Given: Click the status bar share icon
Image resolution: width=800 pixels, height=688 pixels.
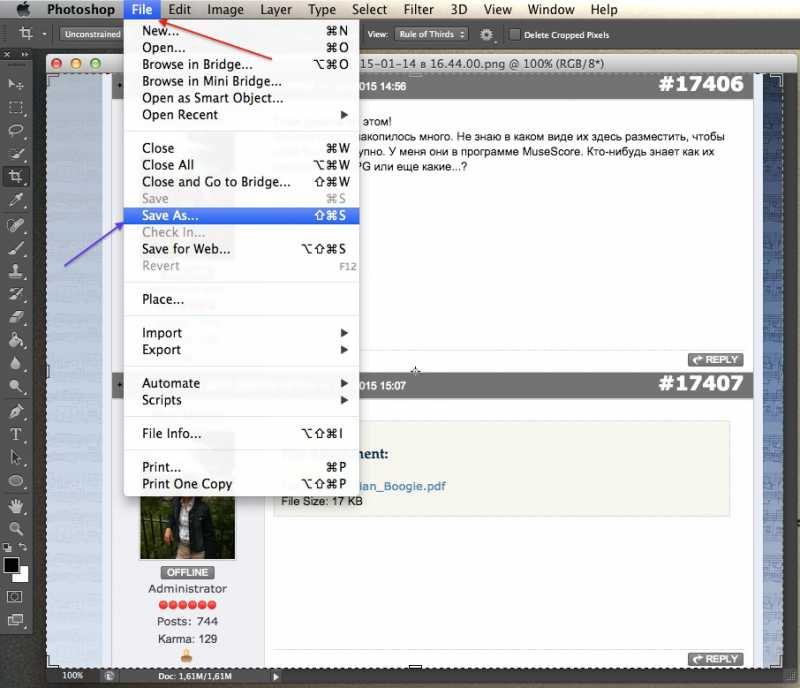Looking at the screenshot, I should coord(109,676).
